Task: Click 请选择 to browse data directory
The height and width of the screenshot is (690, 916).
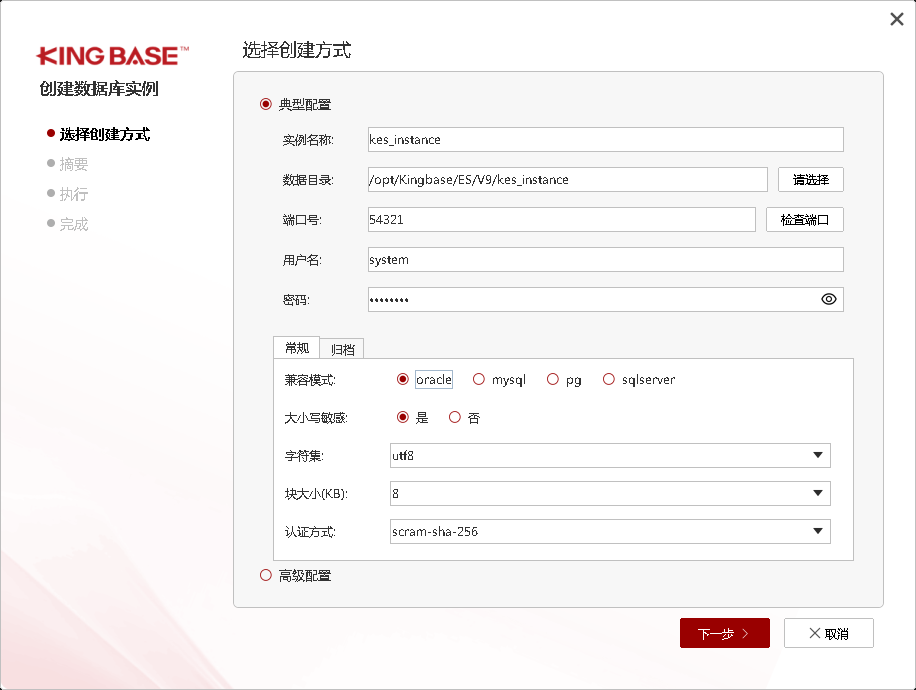Action: coord(810,180)
